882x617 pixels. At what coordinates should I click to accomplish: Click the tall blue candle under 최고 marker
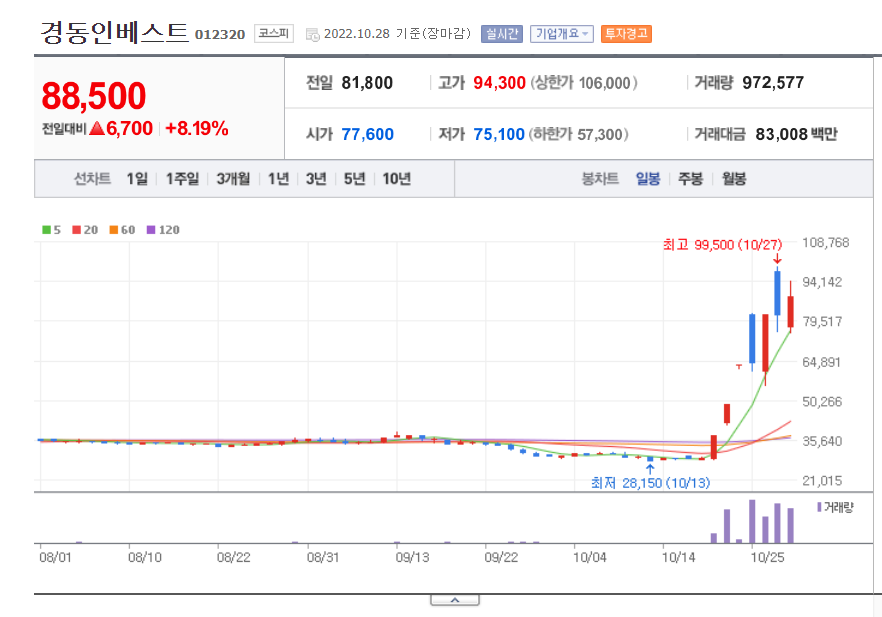(x=777, y=294)
